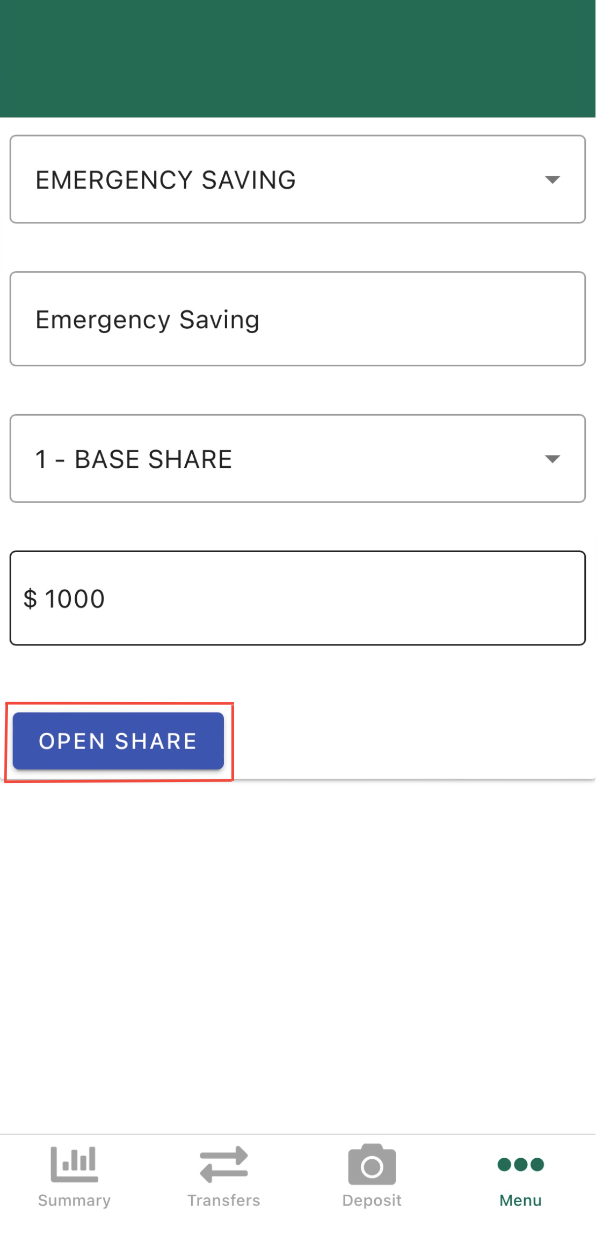Open the Summary bar chart icon
This screenshot has width=596, height=1240.
[74, 1164]
